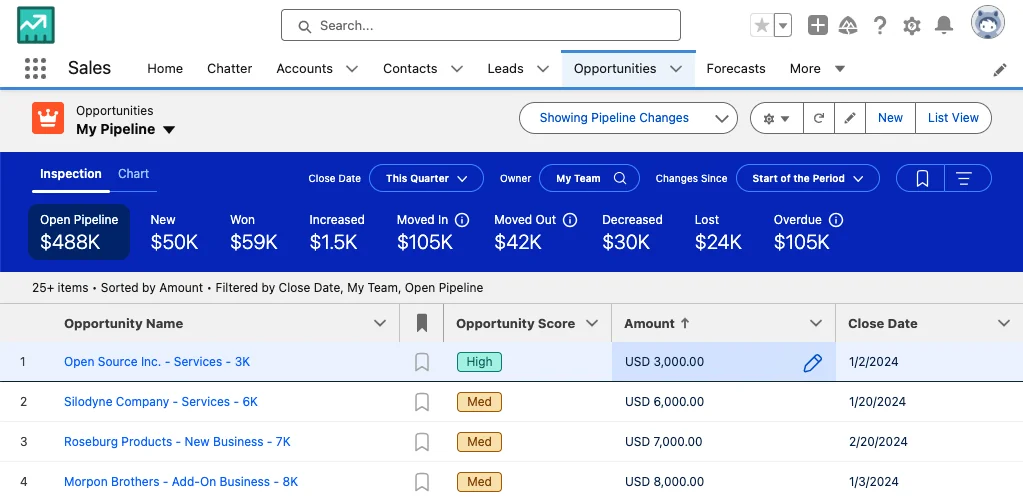The image size is (1023, 501).
Task: Open list view controls gear menu
Action: point(776,118)
